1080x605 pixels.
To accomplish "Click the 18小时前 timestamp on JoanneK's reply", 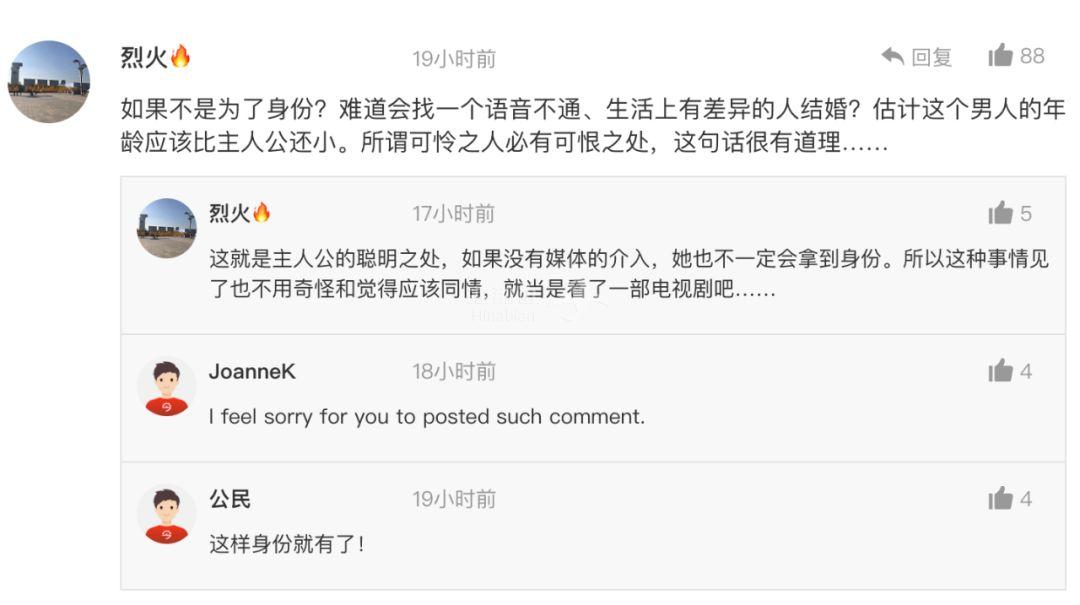I will point(455,372).
